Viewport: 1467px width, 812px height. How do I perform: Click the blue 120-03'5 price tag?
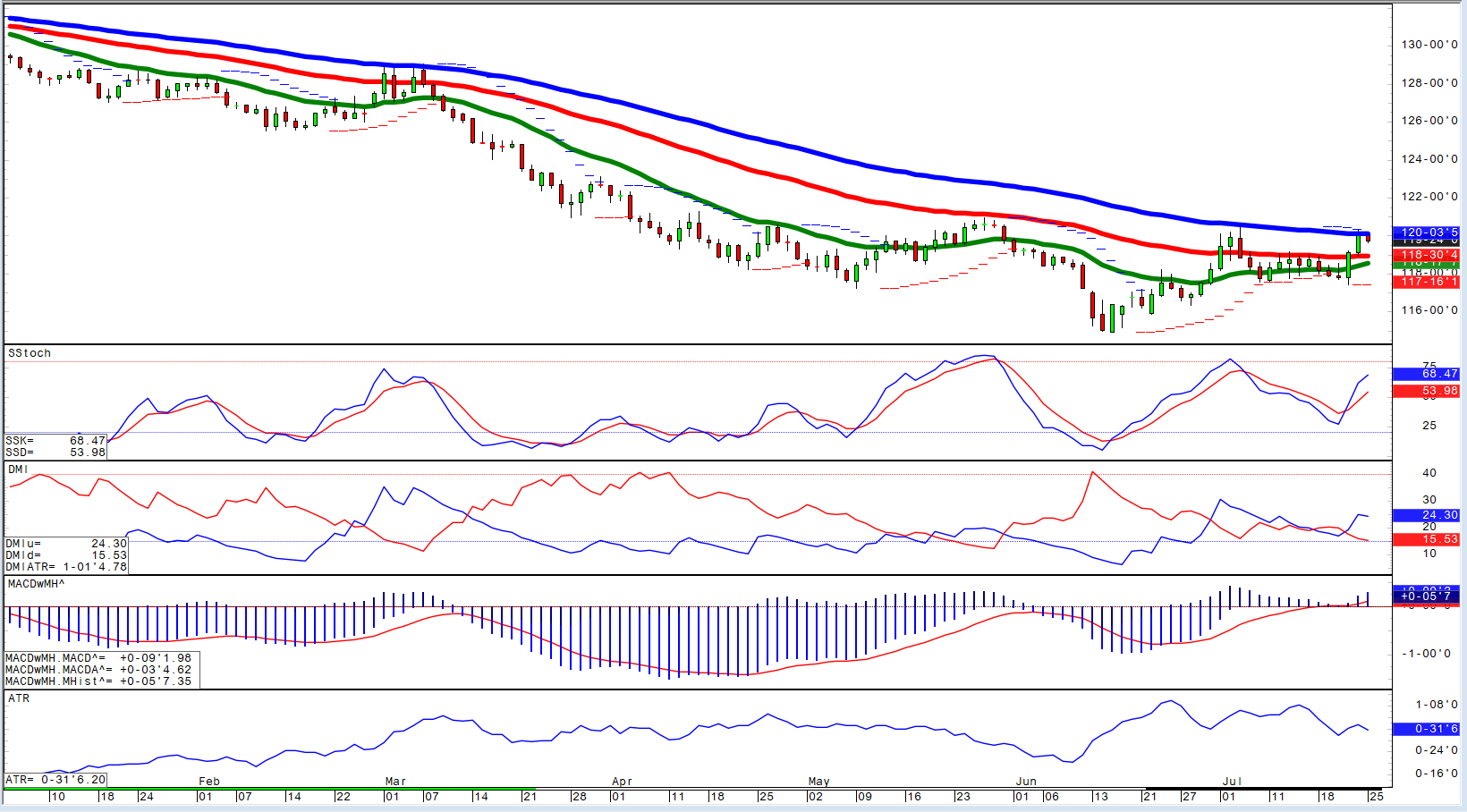(1427, 233)
